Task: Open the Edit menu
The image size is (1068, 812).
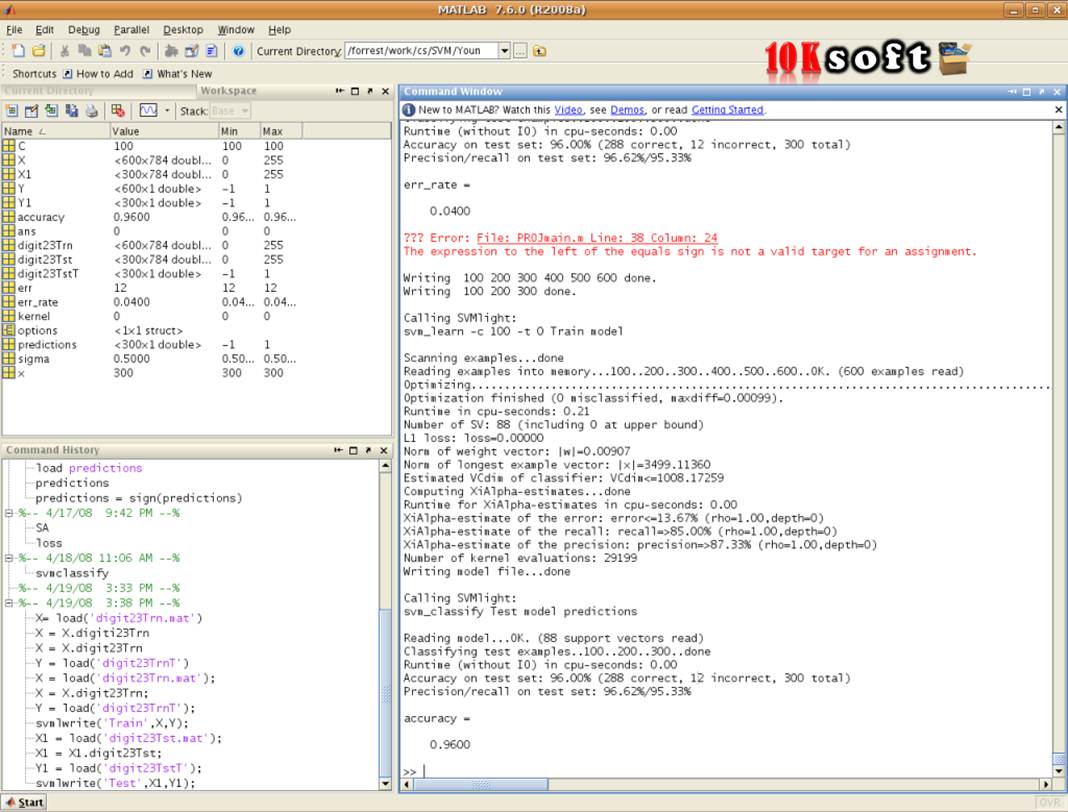Action: (44, 30)
